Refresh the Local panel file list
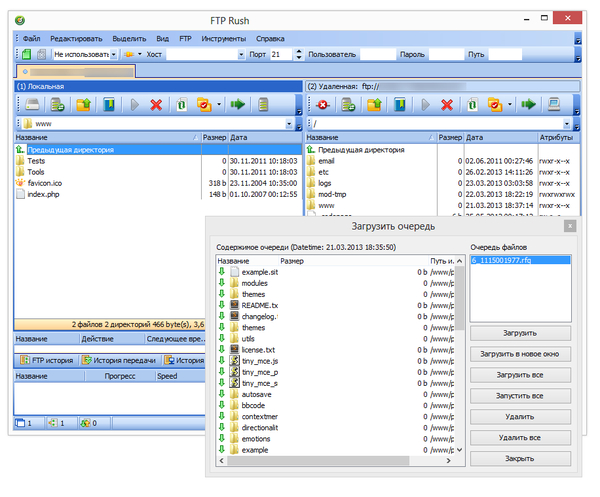The width and height of the screenshot is (600, 497). click(x=182, y=104)
